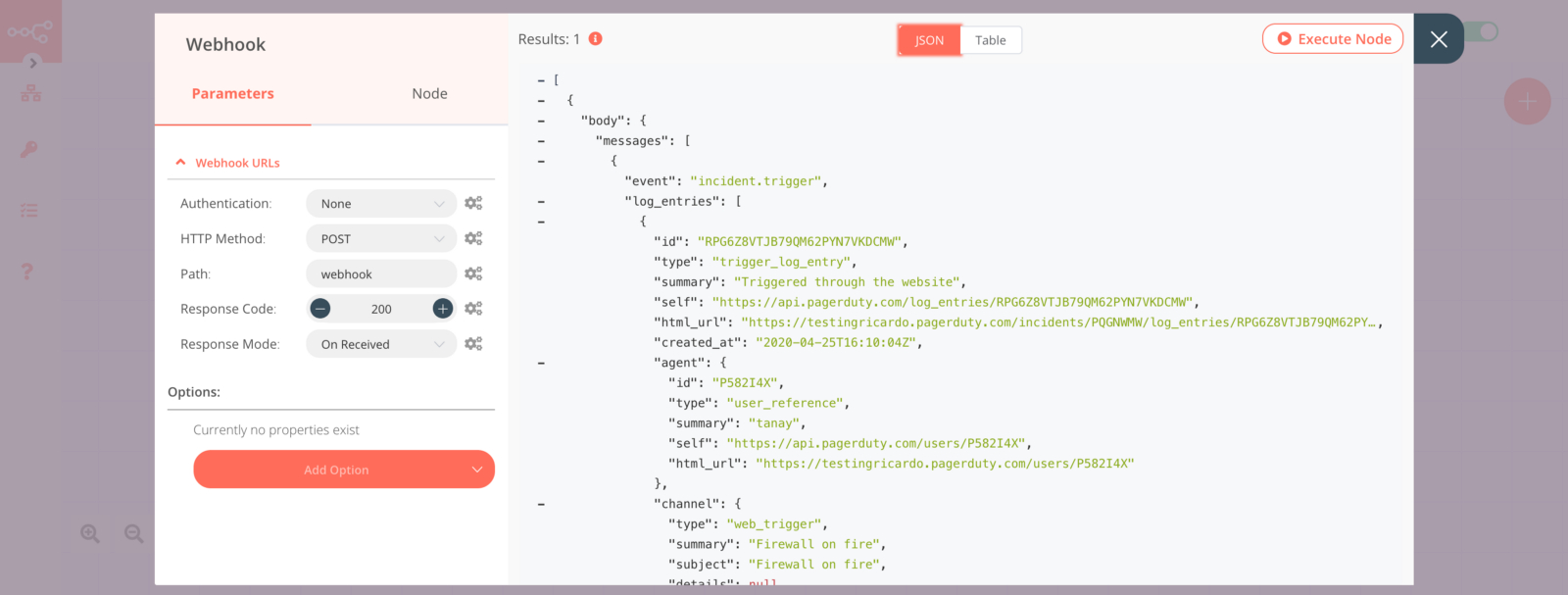Click the Response Code number field
Image resolution: width=1568 pixels, height=595 pixels.
pyautogui.click(x=381, y=309)
